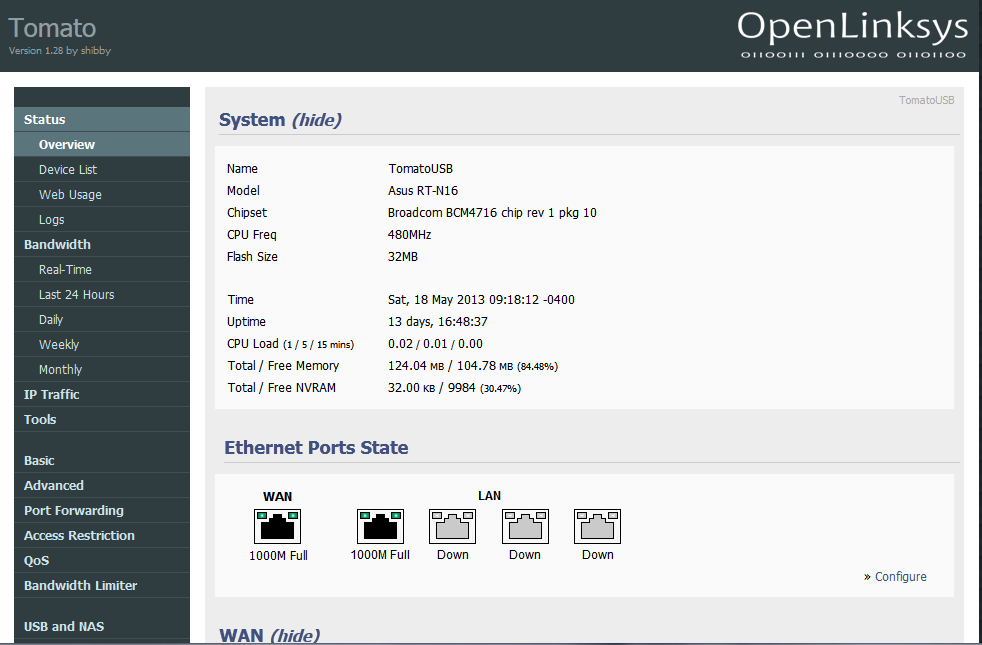Screen dimensions: 982x645
Task: Click the Chipset label
Action: pos(247,213)
